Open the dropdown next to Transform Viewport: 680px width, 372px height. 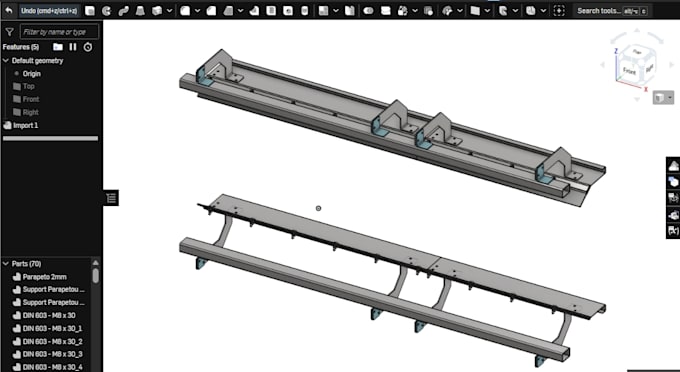(x=415, y=11)
